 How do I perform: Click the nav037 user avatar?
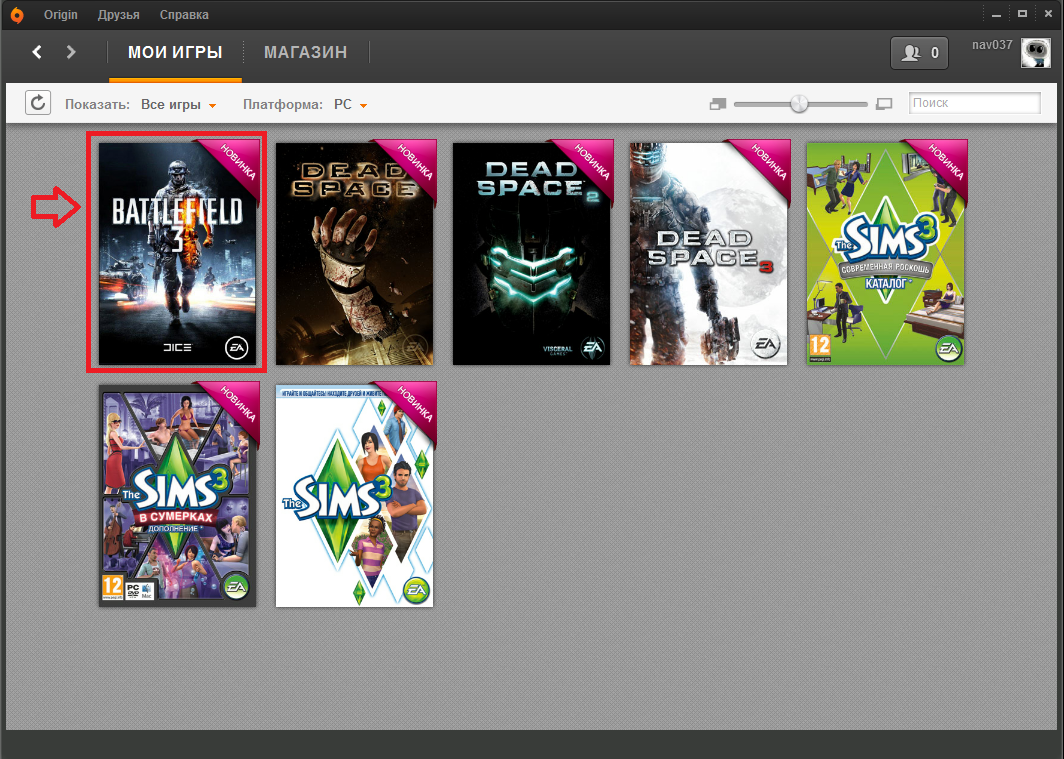coord(1036,54)
